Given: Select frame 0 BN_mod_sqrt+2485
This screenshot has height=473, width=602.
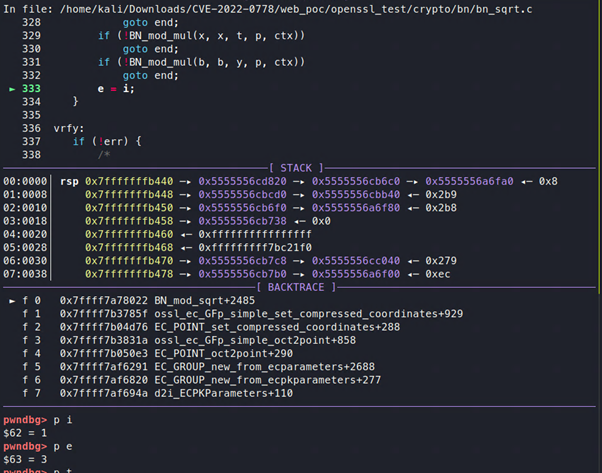Looking at the screenshot, I should (x=205, y=301).
